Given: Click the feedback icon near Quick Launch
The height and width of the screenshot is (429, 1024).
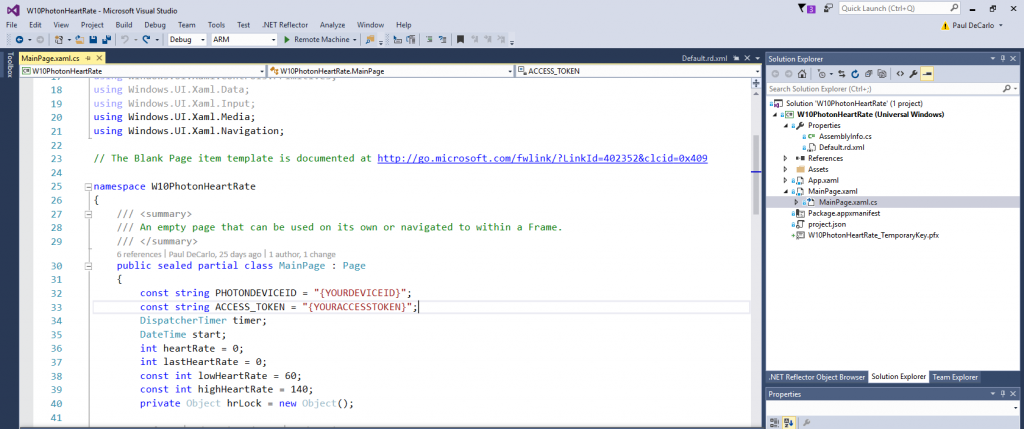Looking at the screenshot, I should [x=828, y=8].
